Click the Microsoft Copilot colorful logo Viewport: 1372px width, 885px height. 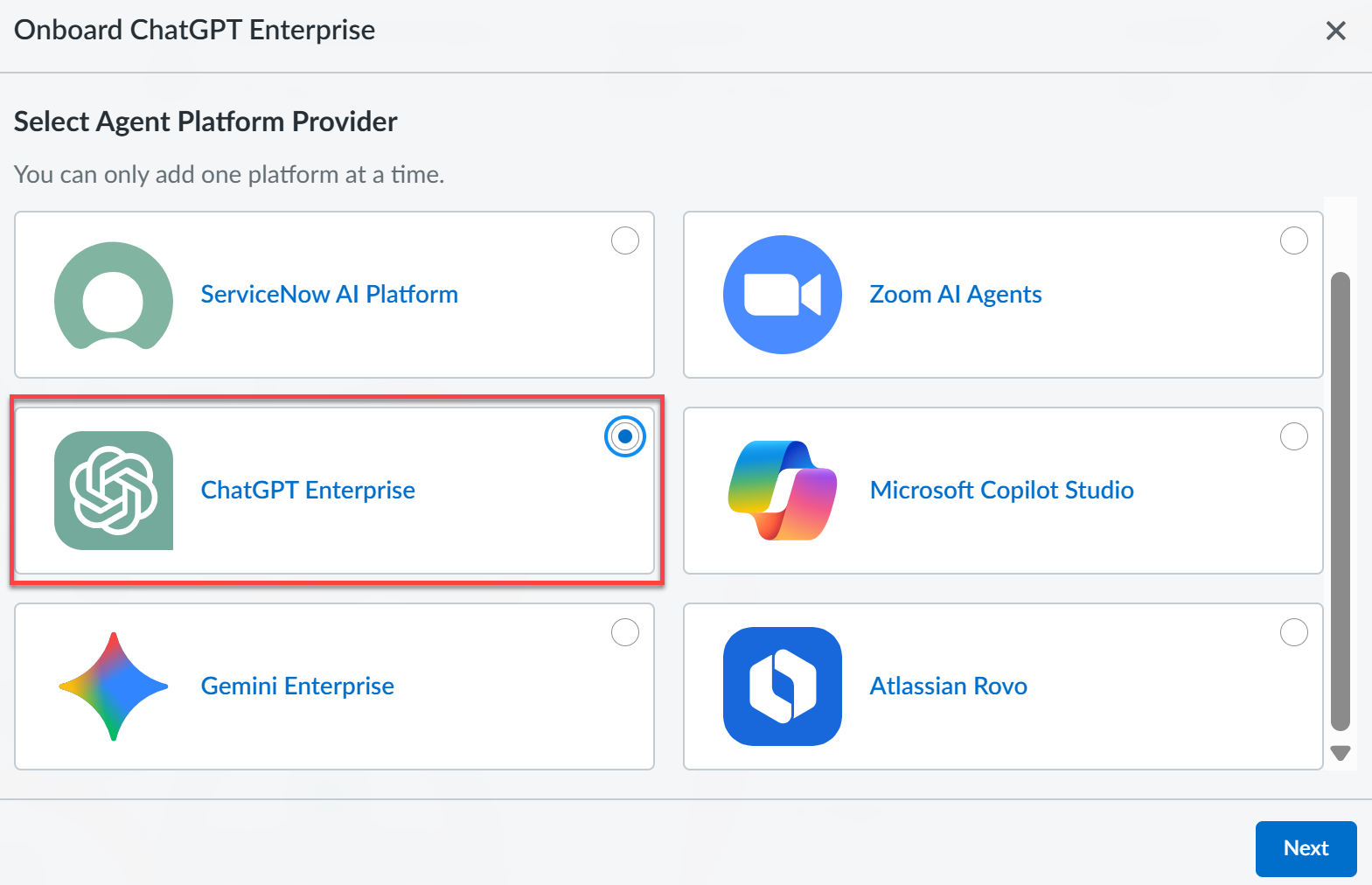tap(783, 491)
